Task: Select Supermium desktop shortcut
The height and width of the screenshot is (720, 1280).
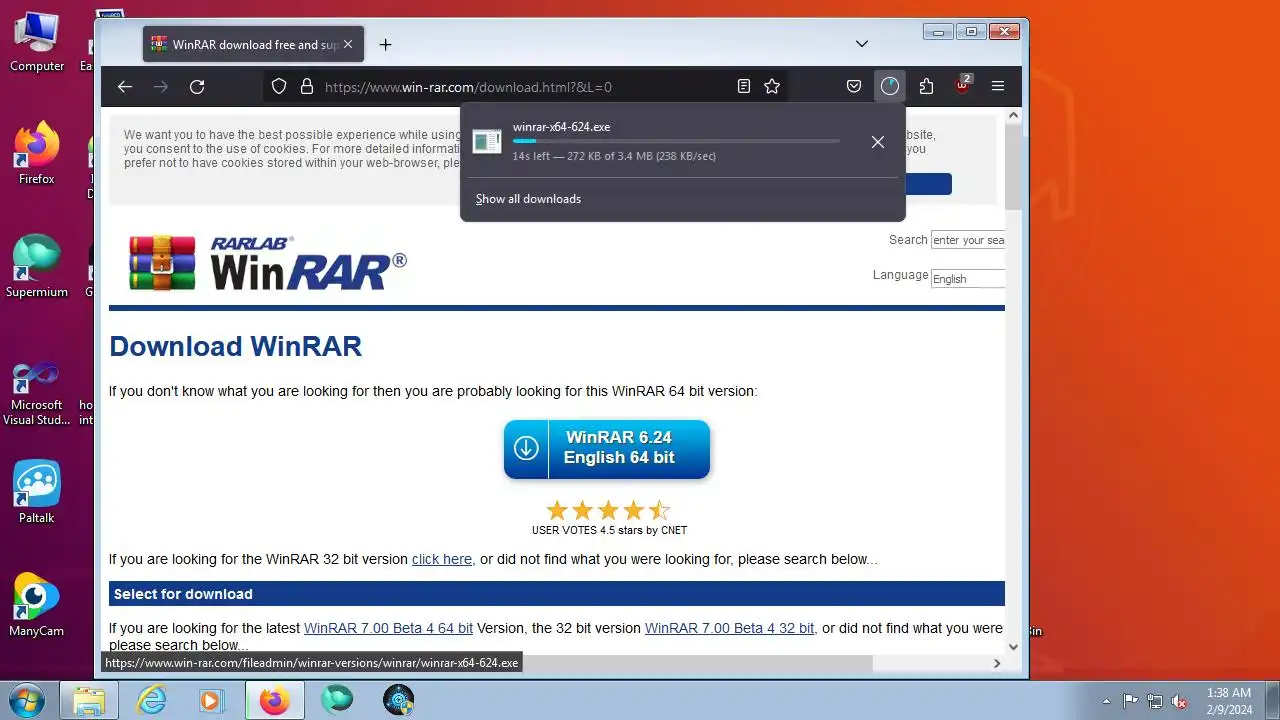Action: (x=37, y=266)
